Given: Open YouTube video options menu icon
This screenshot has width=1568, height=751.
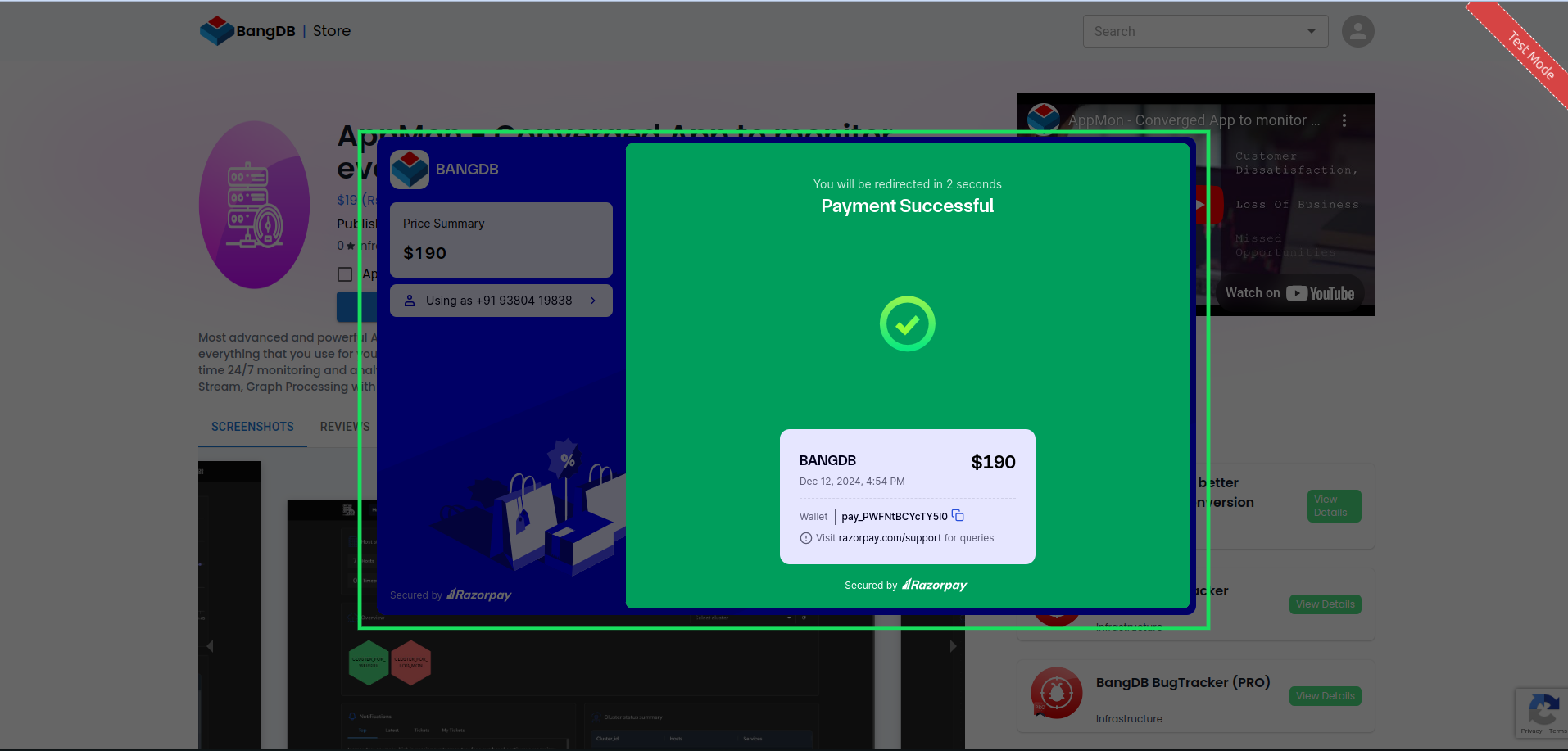Looking at the screenshot, I should click(x=1344, y=120).
